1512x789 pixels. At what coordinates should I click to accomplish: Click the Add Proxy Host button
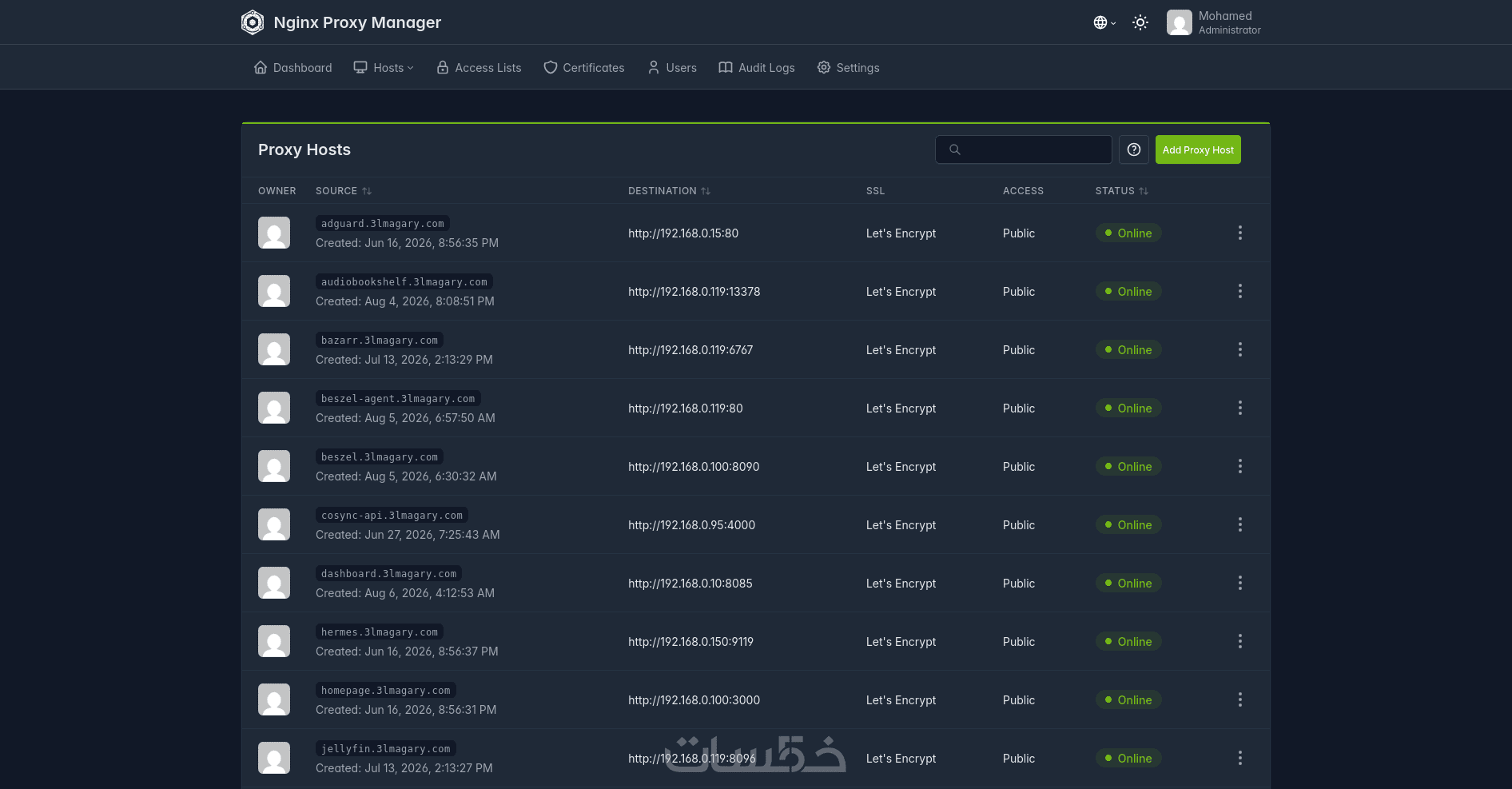click(x=1198, y=149)
